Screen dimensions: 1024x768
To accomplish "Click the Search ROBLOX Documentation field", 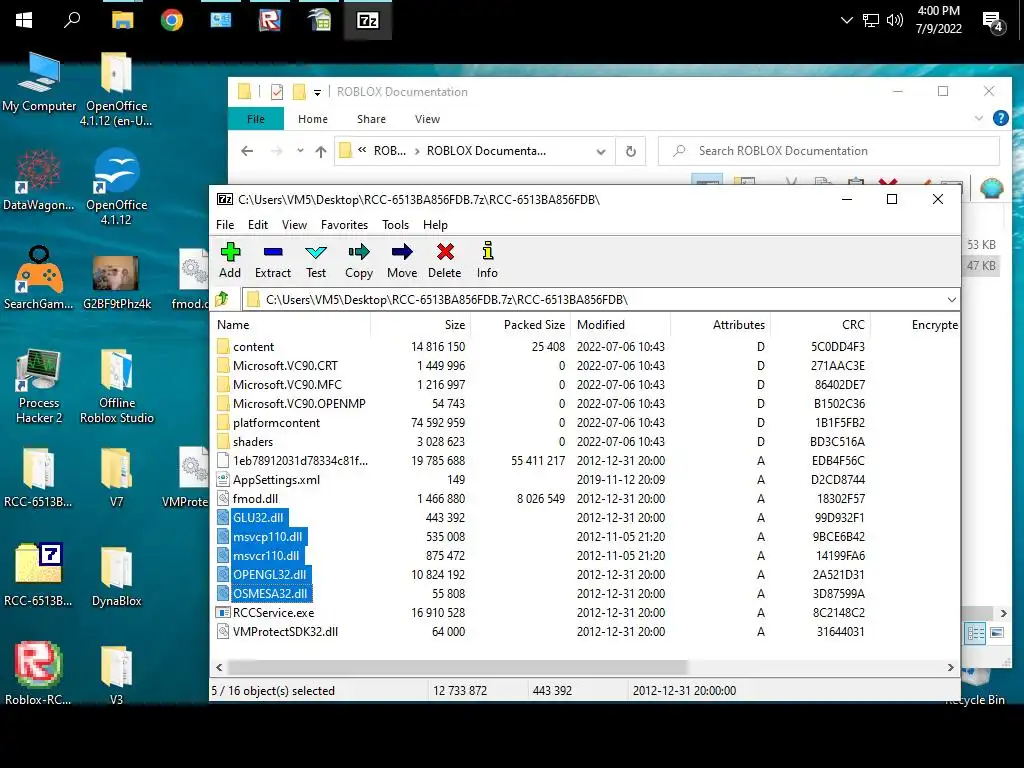I will pyautogui.click(x=829, y=151).
